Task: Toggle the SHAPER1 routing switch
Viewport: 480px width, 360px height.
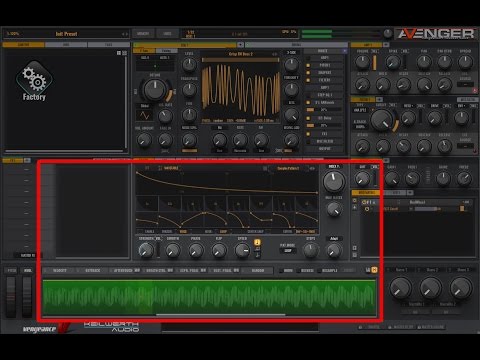Action: click(308, 73)
